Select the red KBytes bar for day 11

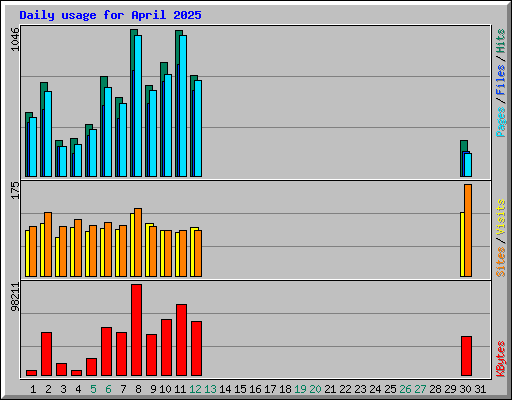pos(181,340)
